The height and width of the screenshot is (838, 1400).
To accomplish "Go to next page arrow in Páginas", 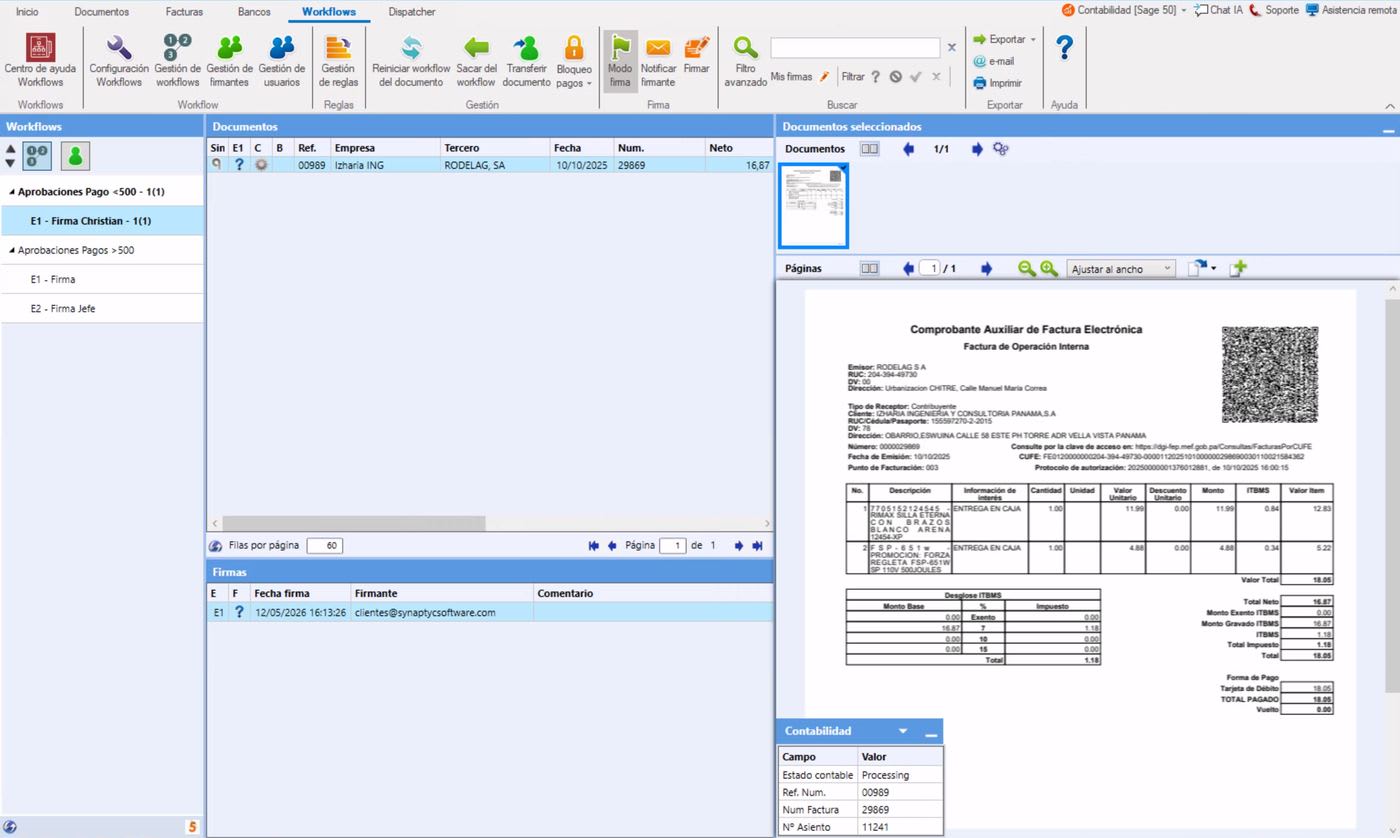I will pyautogui.click(x=986, y=269).
